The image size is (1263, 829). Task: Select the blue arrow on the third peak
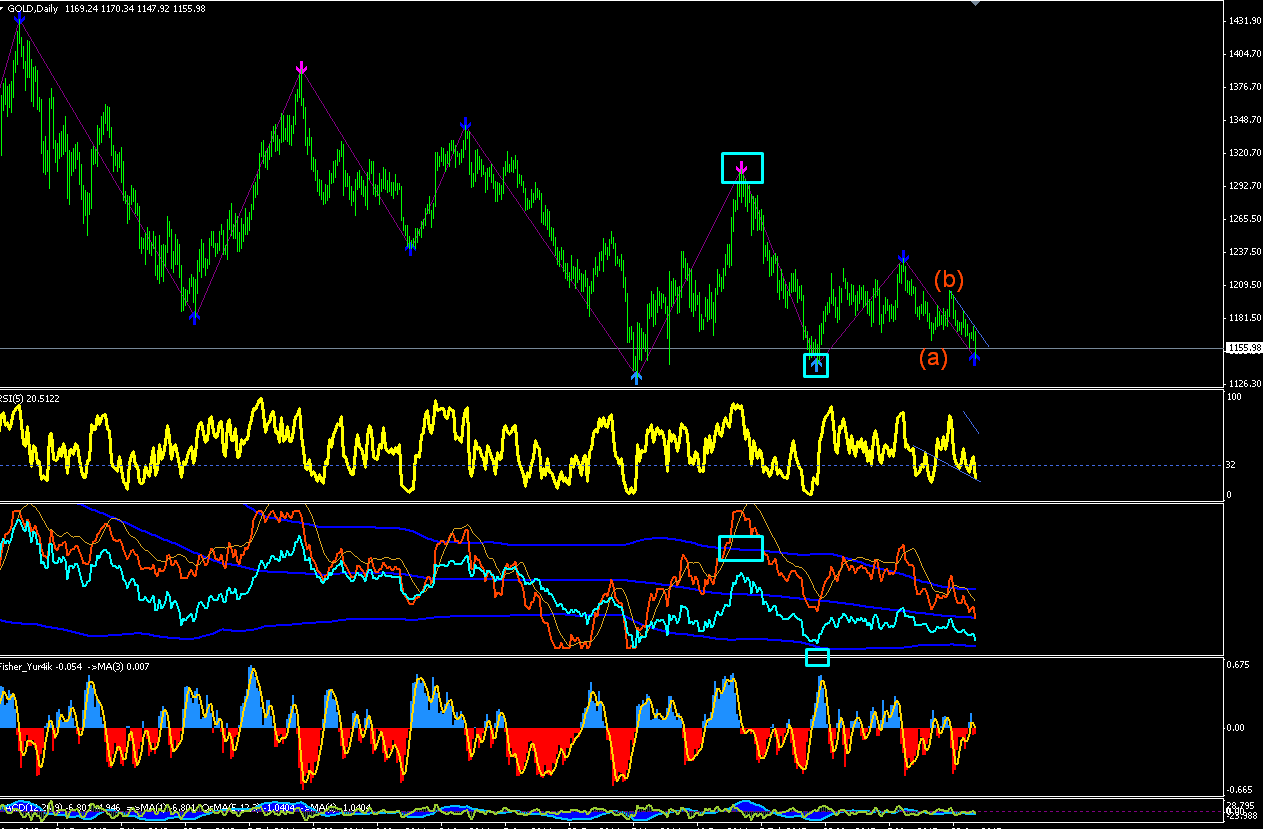[x=466, y=124]
